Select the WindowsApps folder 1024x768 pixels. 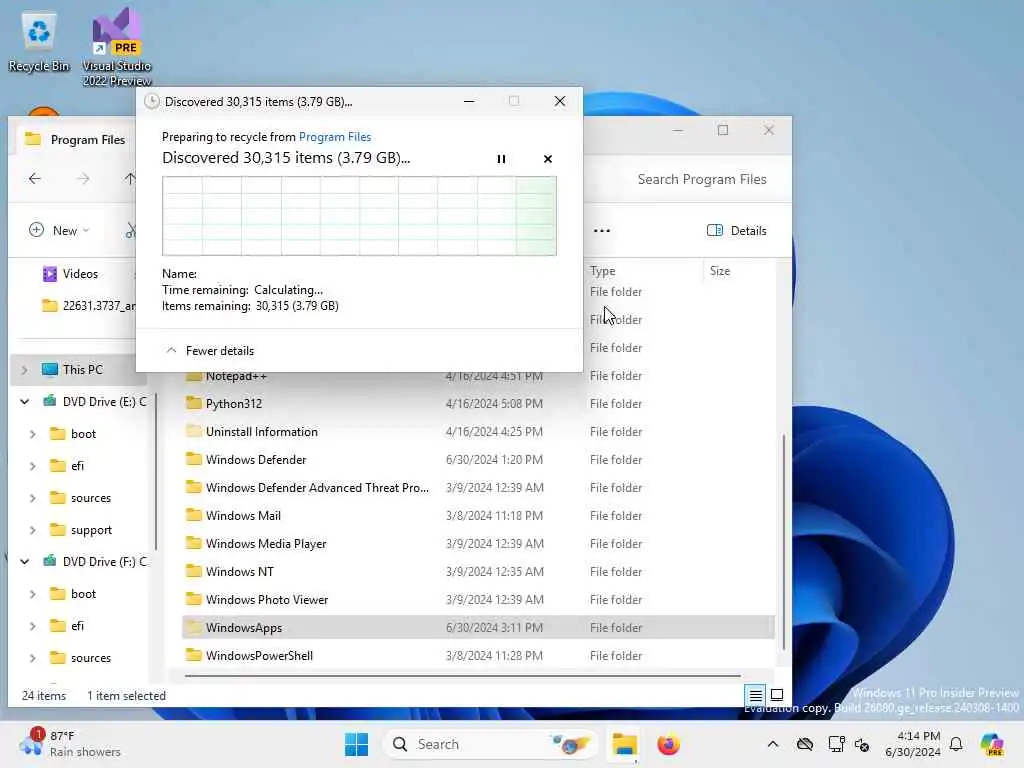pyautogui.click(x=478, y=628)
